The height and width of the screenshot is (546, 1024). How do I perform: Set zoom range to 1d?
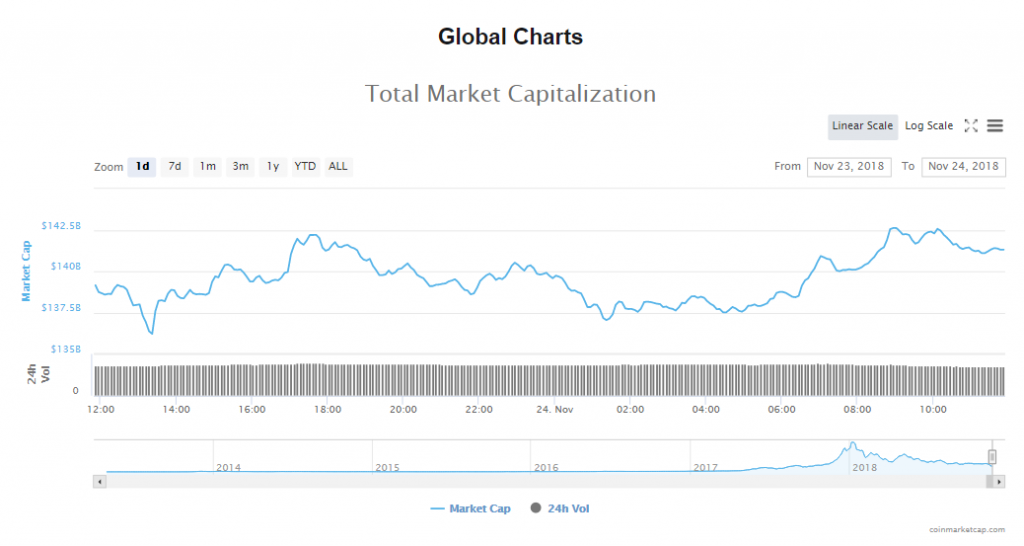(x=142, y=166)
